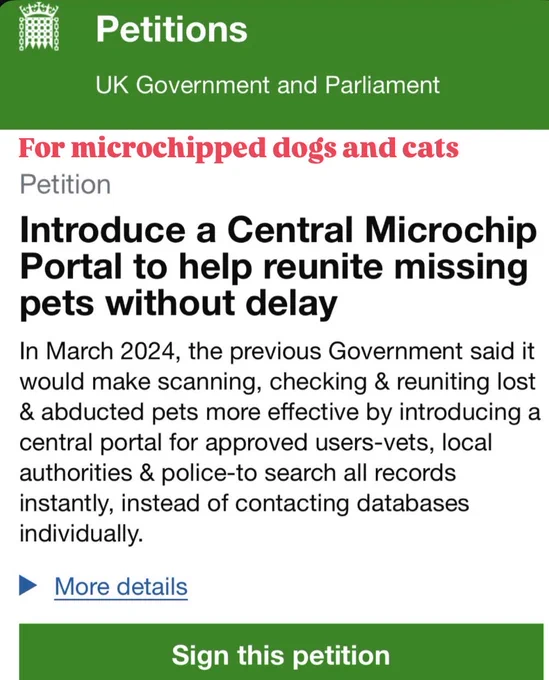This screenshot has height=680, width=549.
Task: Click the word Portal in the headline
Action: click(x=71, y=267)
